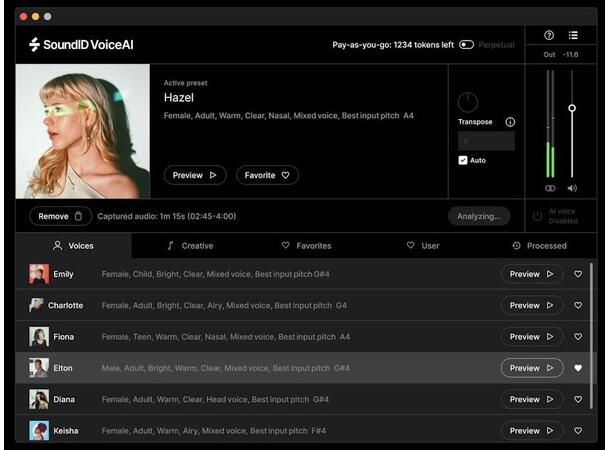Click the Analyzing... button
This screenshot has width=610, height=450.
click(479, 216)
